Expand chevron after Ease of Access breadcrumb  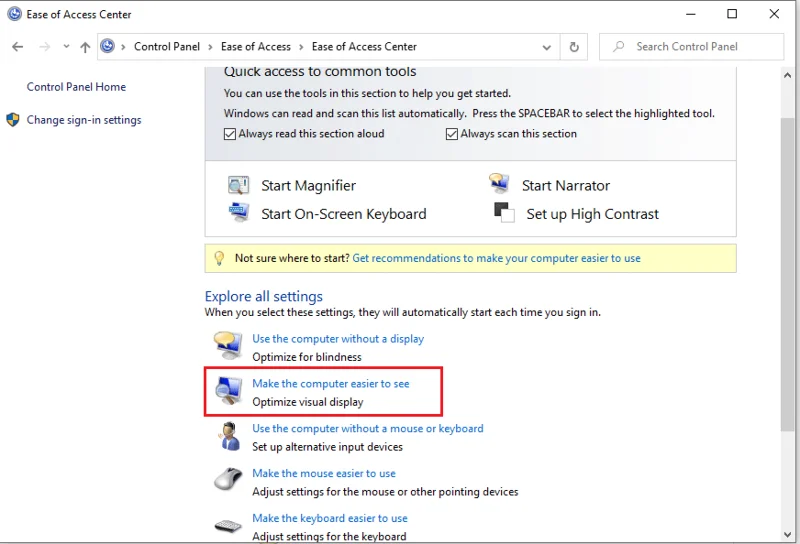[301, 47]
